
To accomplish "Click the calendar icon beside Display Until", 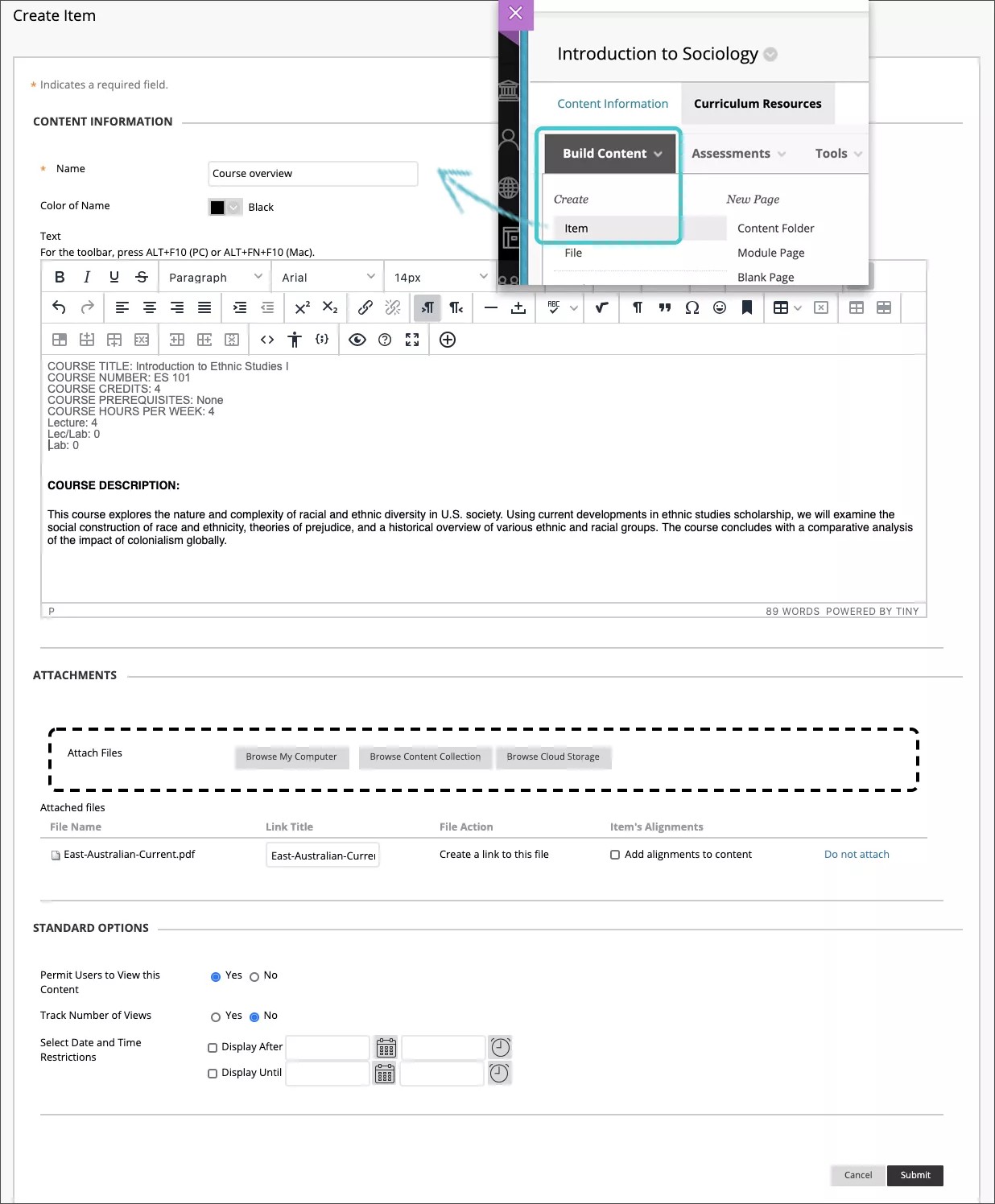I will tap(385, 1073).
